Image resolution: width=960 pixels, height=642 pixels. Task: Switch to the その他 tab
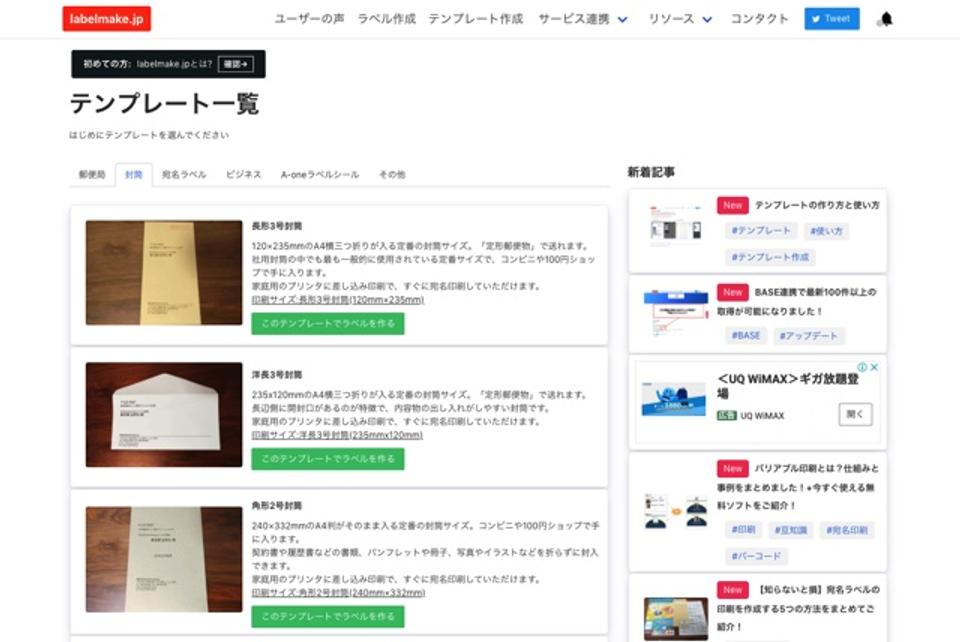[x=389, y=173]
